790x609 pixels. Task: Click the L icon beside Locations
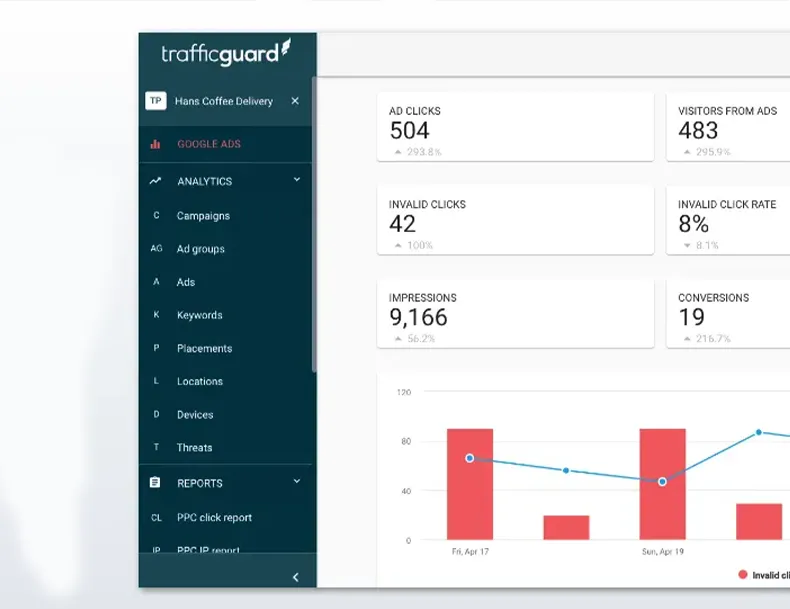tap(156, 381)
